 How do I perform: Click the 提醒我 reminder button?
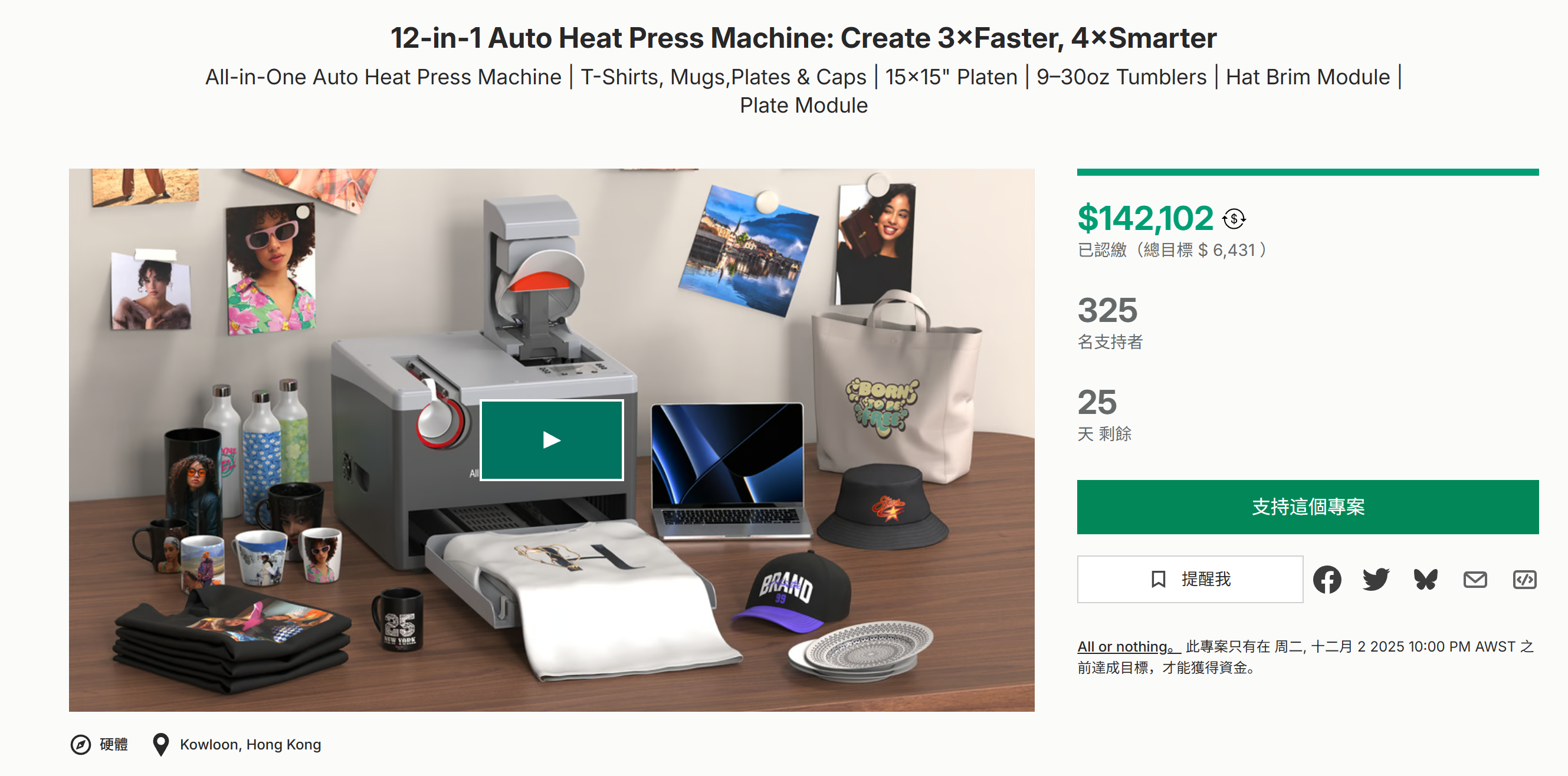click(x=1190, y=579)
